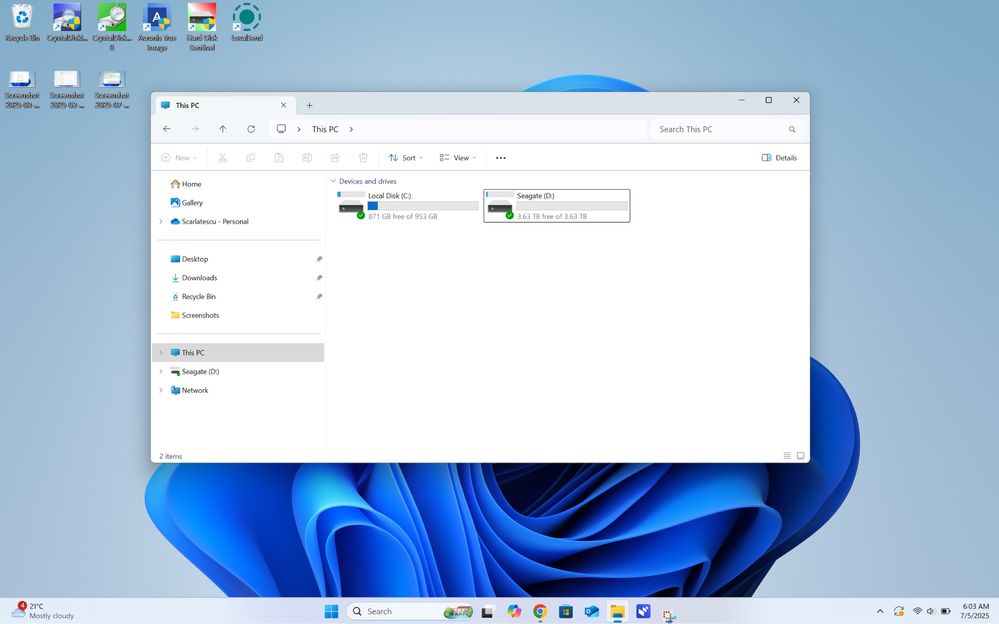This screenshot has width=999, height=624.
Task: Expand the This PC sidebar node
Action: coord(161,352)
